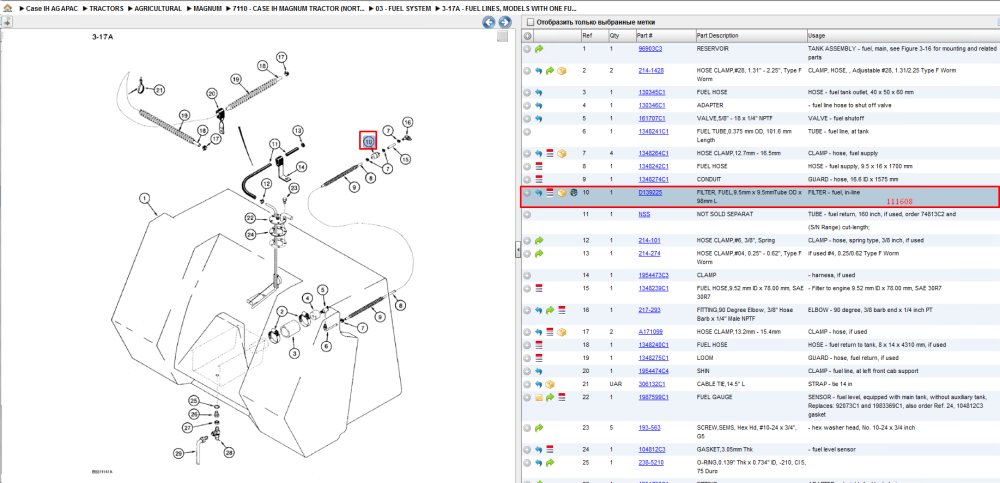This screenshot has width=1000, height=483.
Task: Click red notes icon for part 1348264C1
Action: [550, 154]
